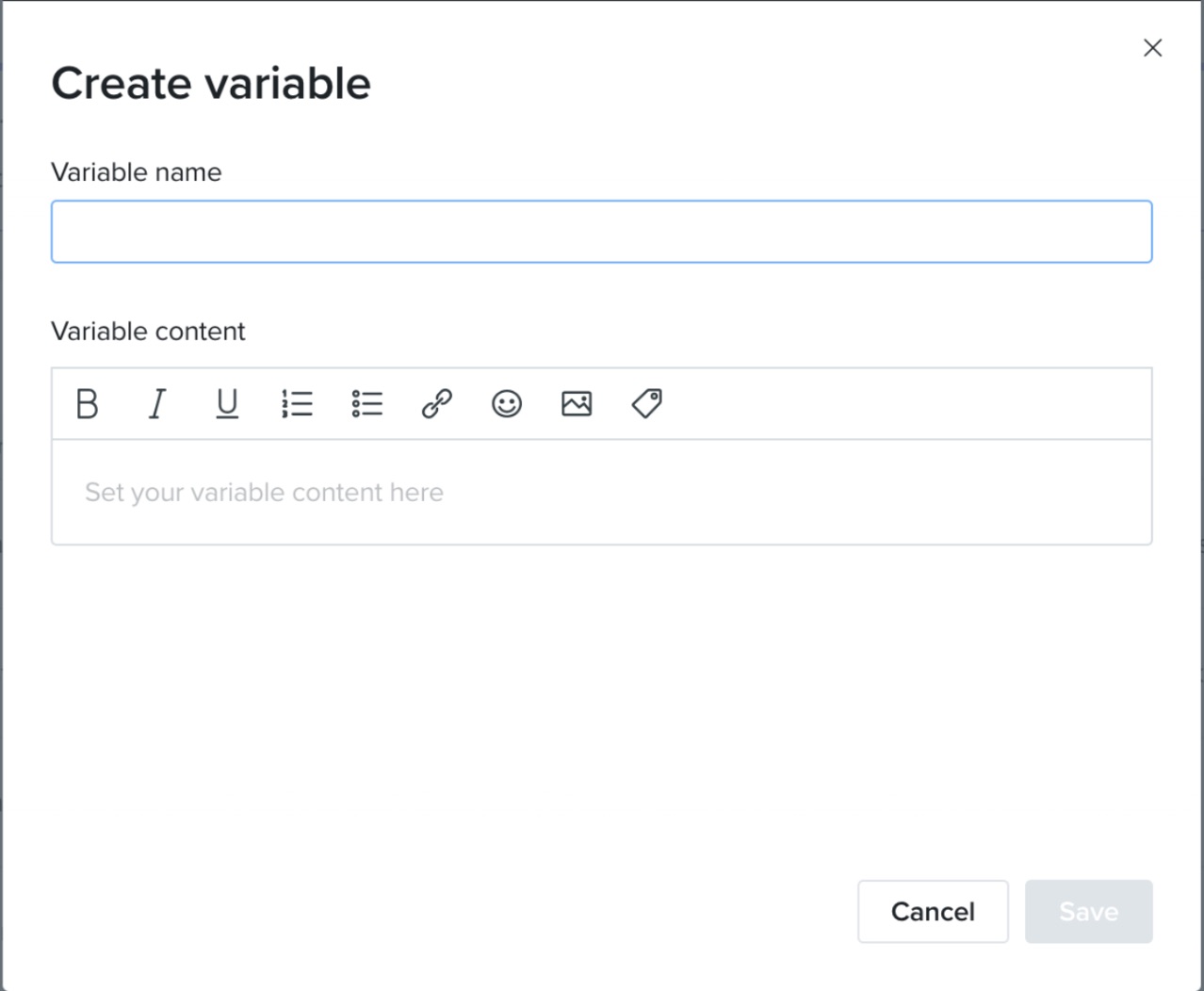This screenshot has width=1204, height=991.
Task: Select the 'Variable content' label
Action: coord(148,332)
